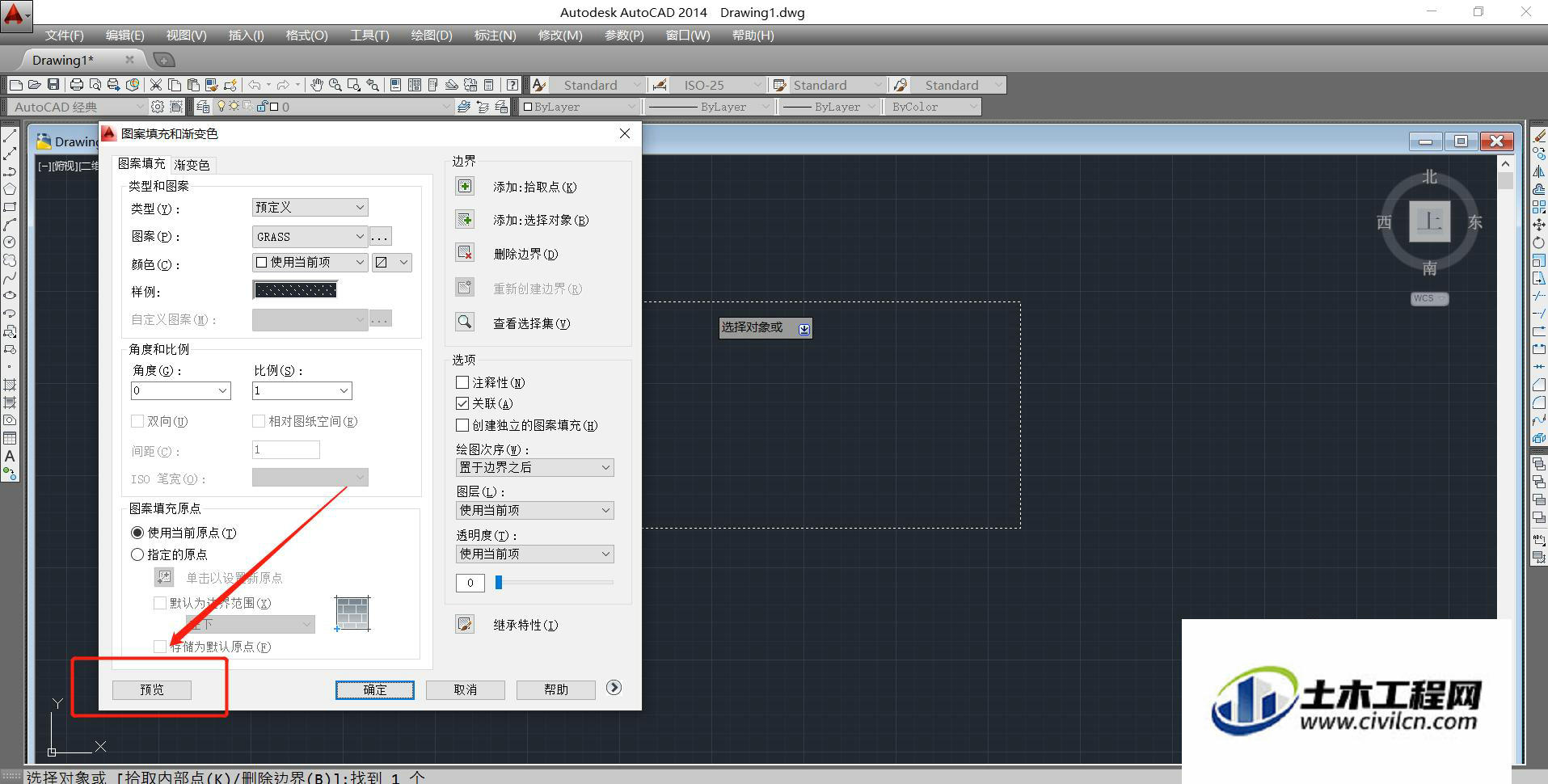1548x784 pixels.
Task: Open the 类型 dropdown showing 预定义
Action: coord(310,208)
